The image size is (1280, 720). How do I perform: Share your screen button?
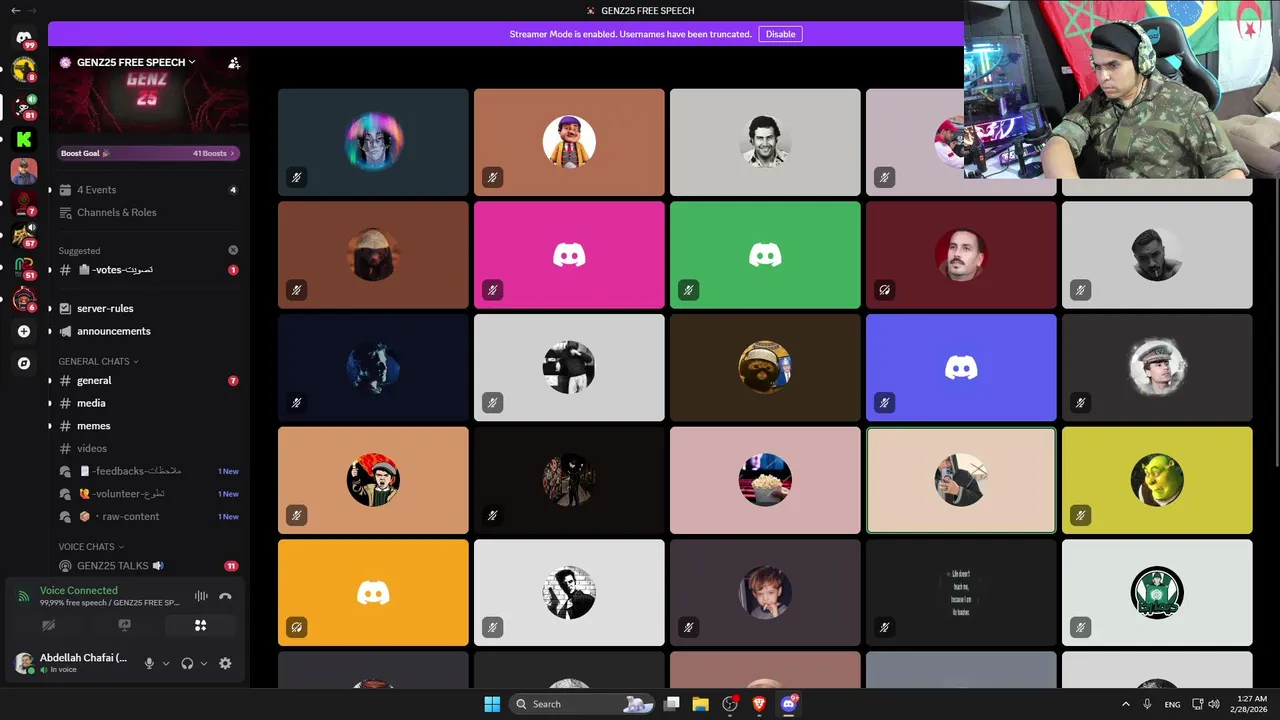click(x=124, y=625)
